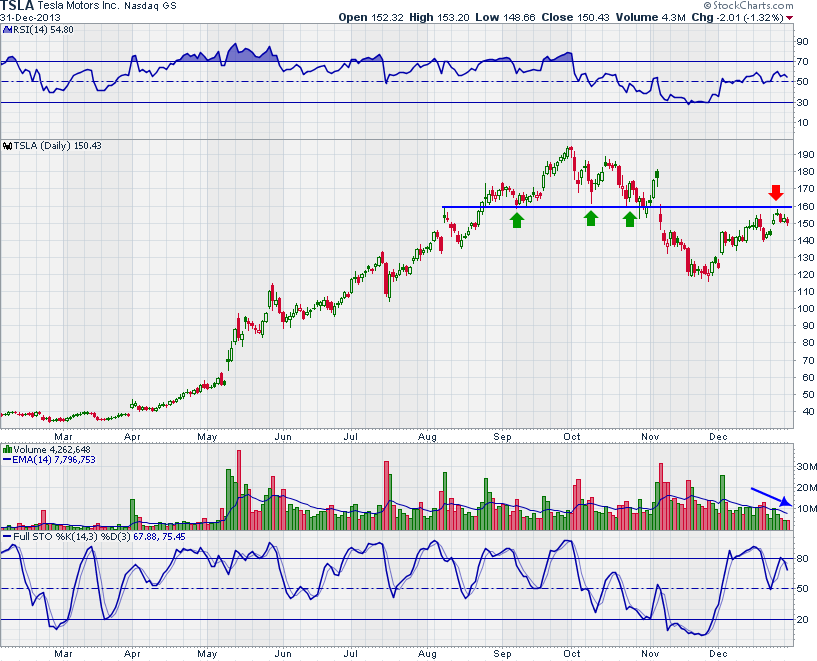Viewport: 817px width, 661px height.
Task: Click the red triangle next to Chg value
Action: [789, 17]
